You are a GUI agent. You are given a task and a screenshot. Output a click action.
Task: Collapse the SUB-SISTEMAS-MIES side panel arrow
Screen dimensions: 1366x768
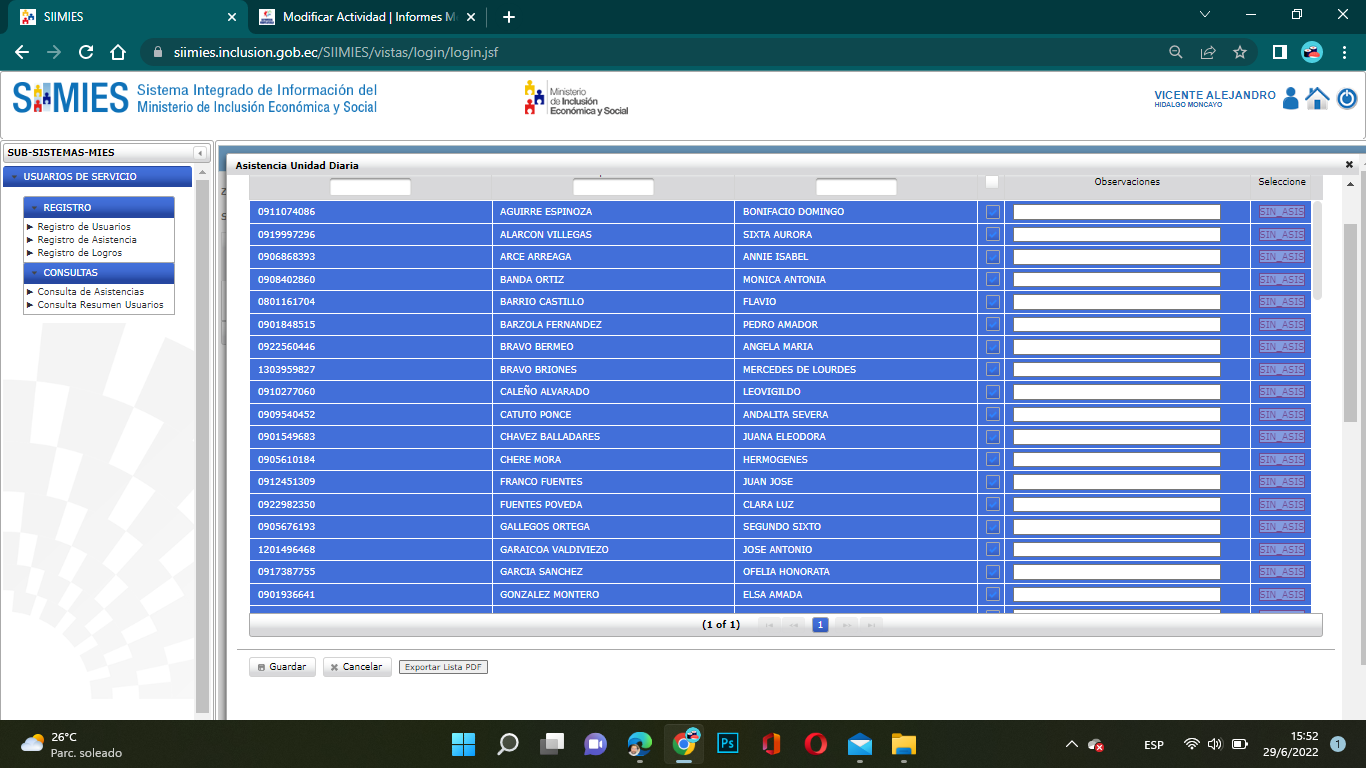click(200, 153)
